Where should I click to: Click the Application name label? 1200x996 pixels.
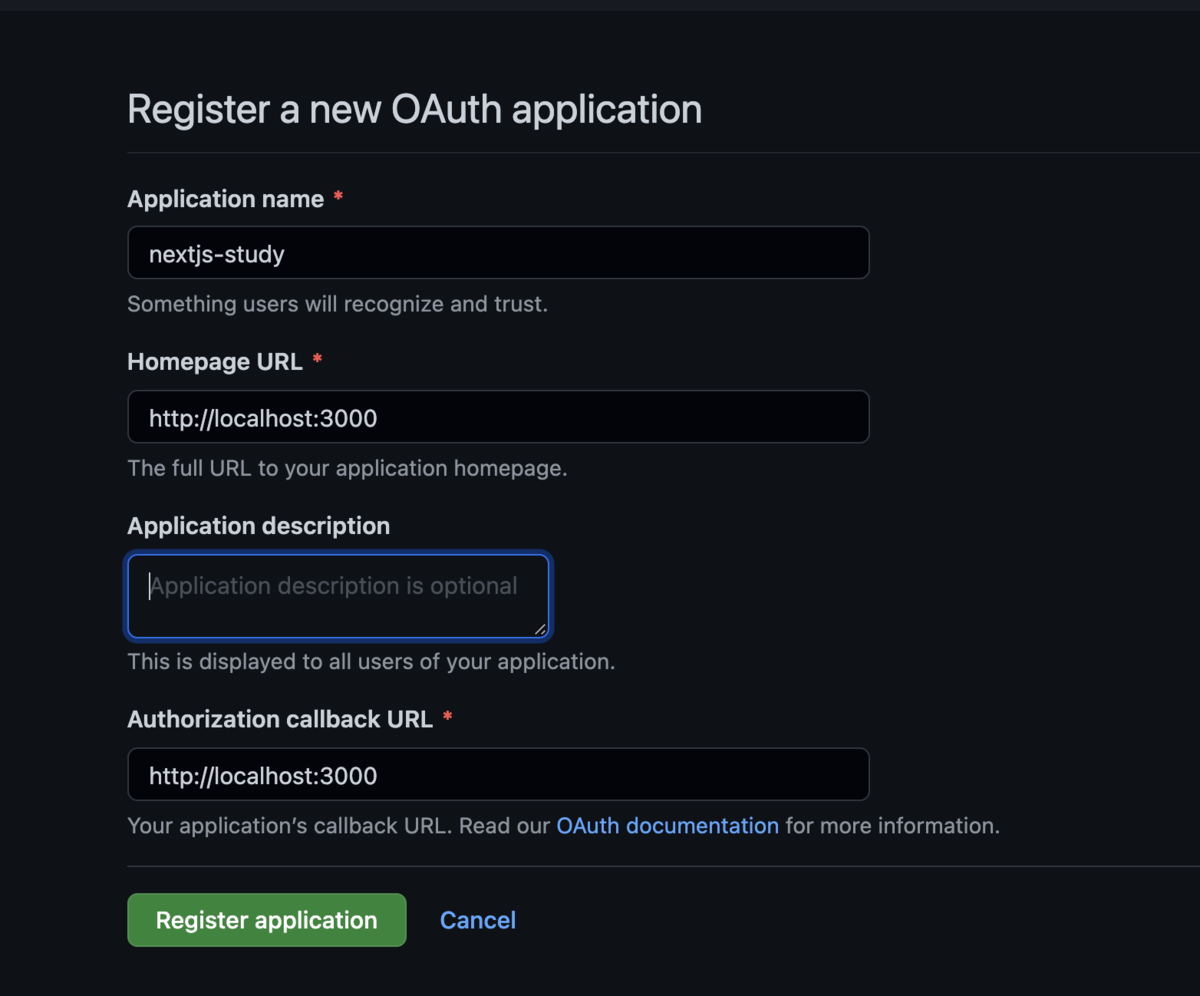(x=226, y=199)
